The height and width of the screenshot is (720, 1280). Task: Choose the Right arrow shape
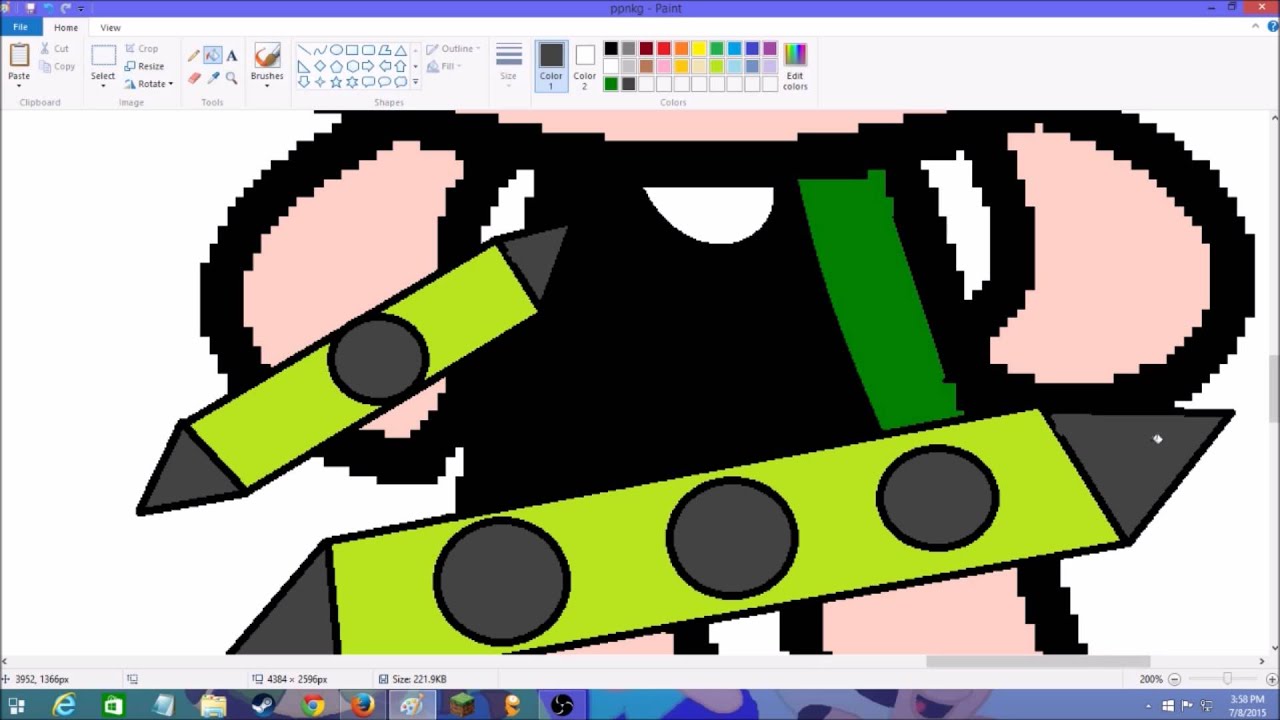coord(368,66)
